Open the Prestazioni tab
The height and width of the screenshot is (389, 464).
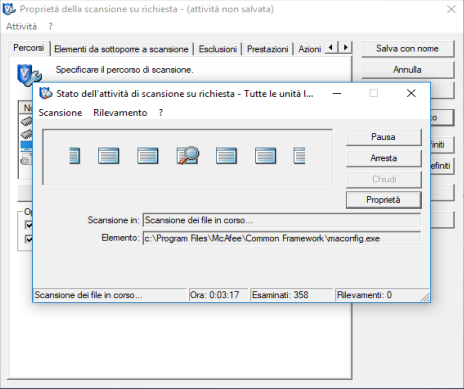point(267,49)
